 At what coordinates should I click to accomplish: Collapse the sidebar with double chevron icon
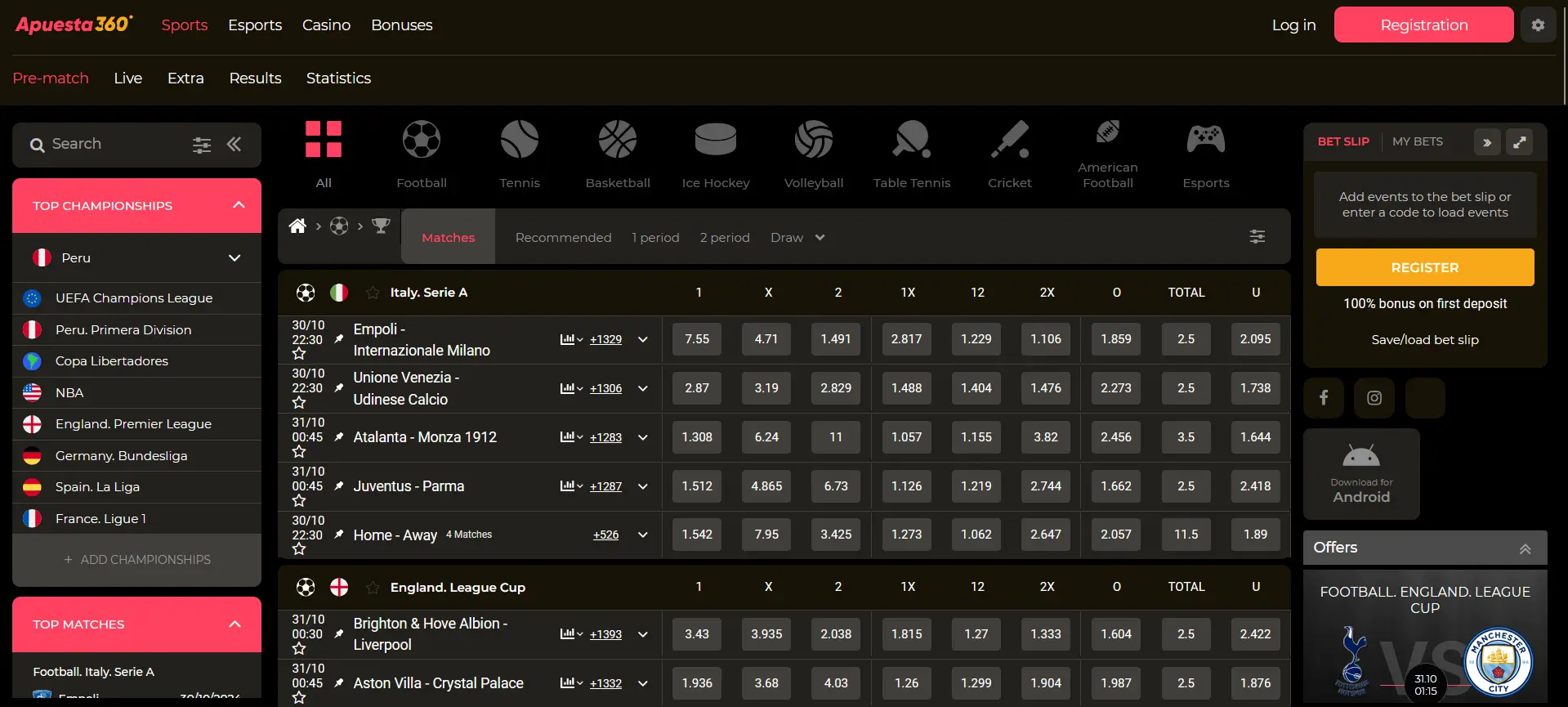point(234,145)
